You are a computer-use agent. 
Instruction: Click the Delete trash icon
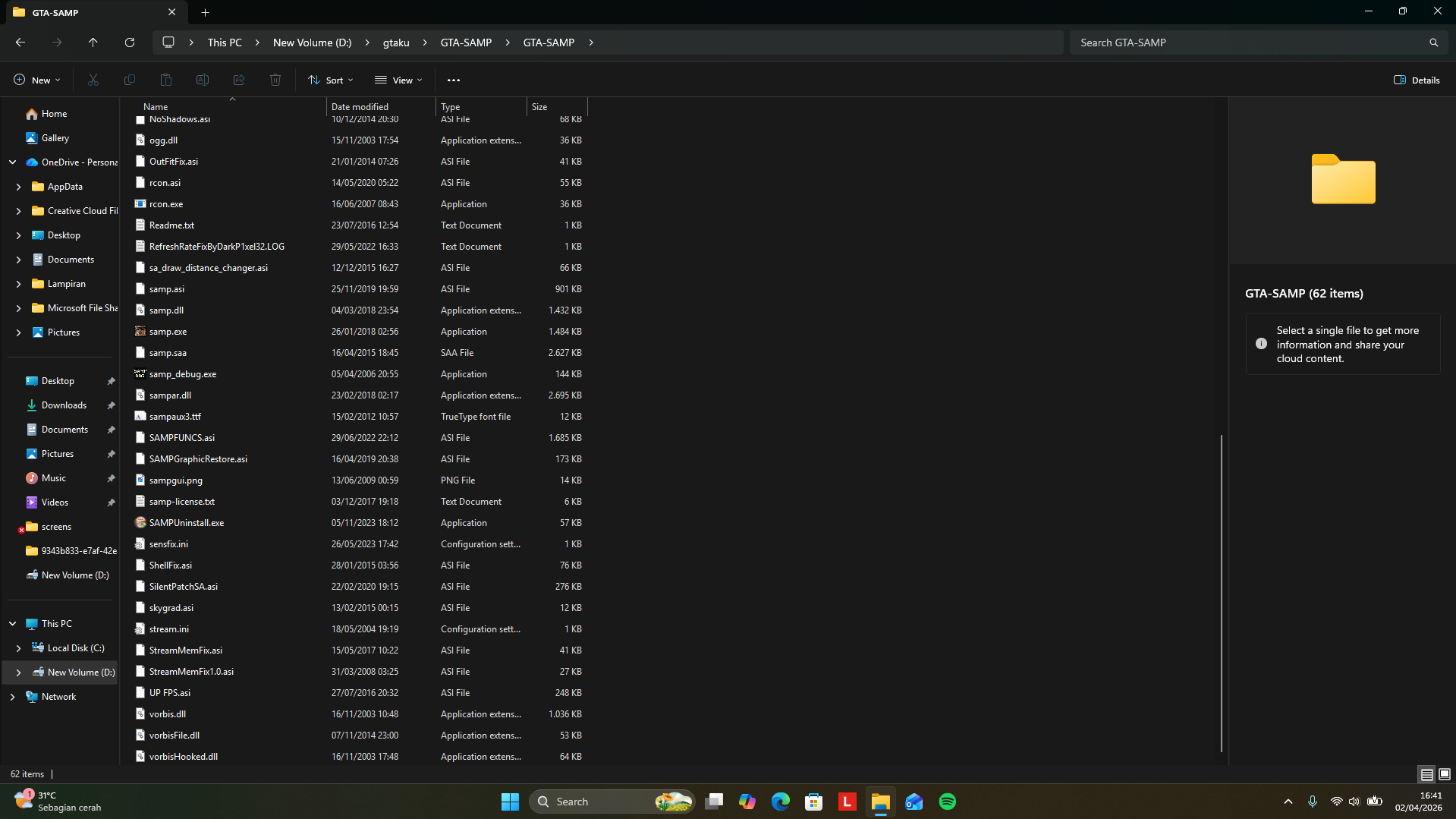point(275,80)
